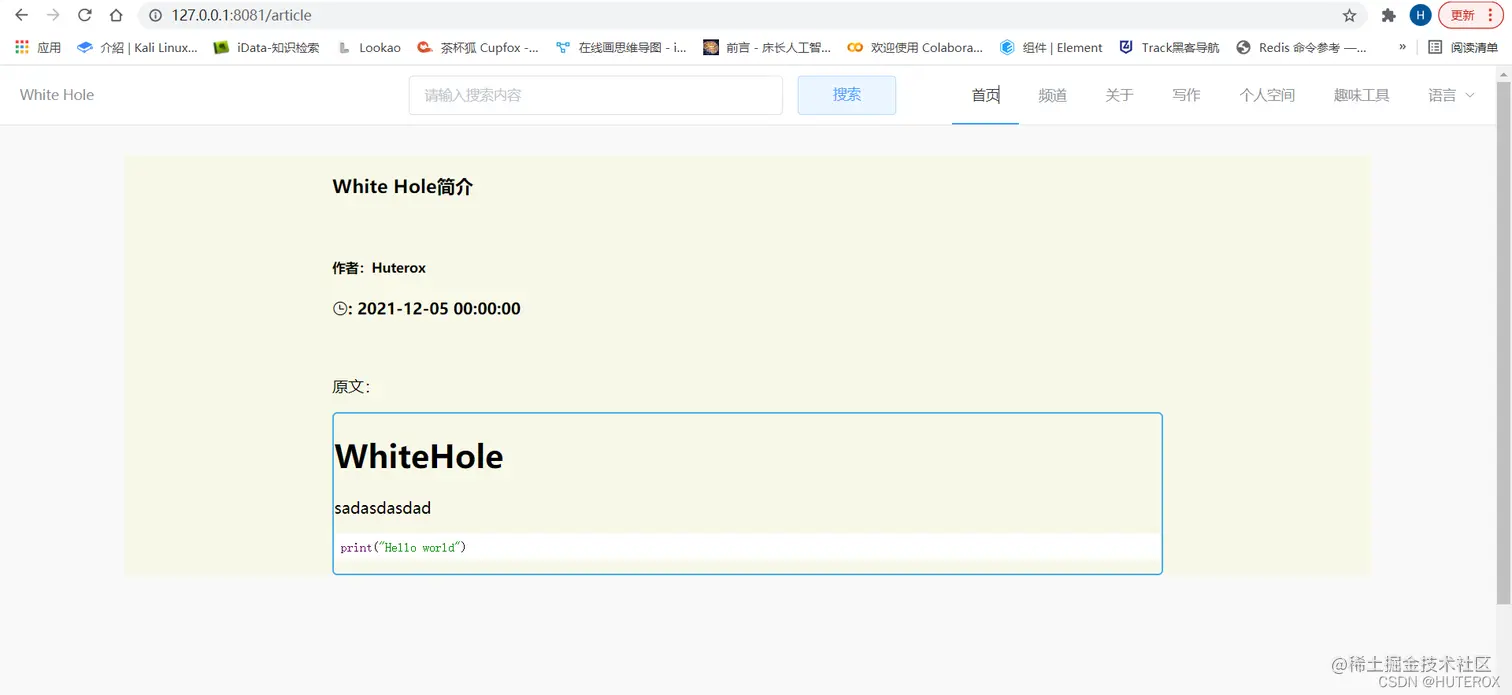
Task: Click the 更新 update button
Action: [1464, 15]
